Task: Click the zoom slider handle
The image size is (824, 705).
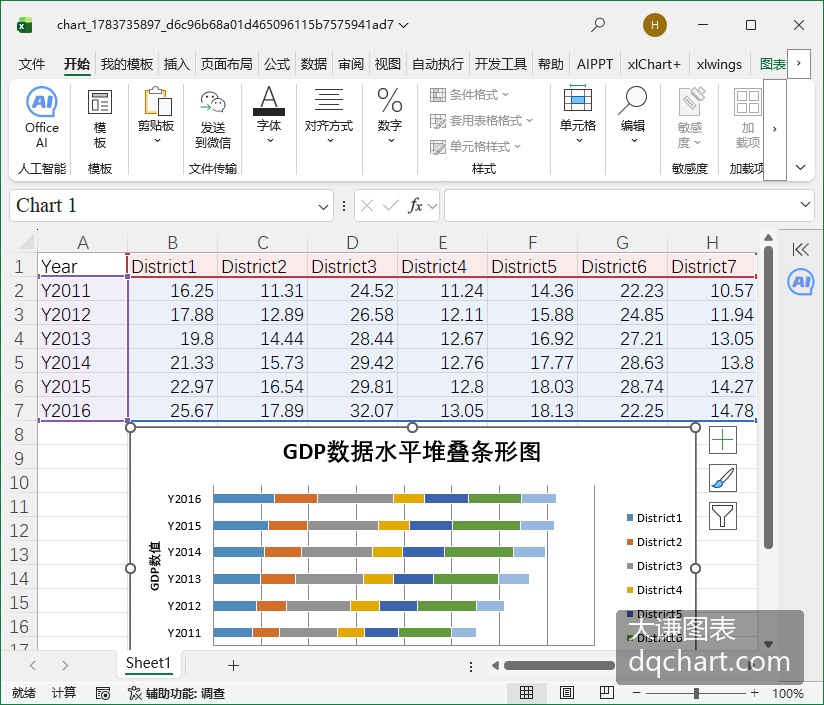Action: 696,693
